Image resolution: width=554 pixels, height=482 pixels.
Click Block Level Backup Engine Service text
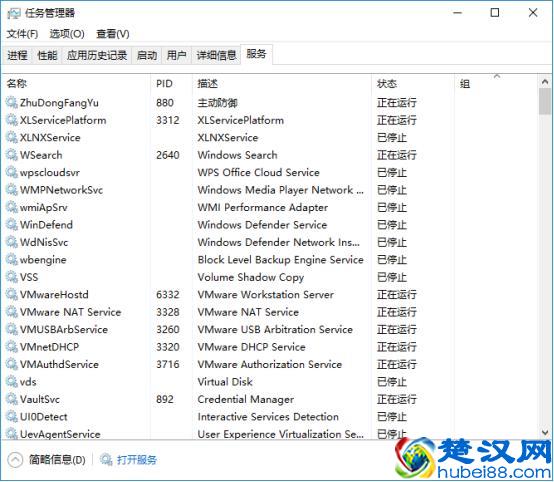pos(281,260)
